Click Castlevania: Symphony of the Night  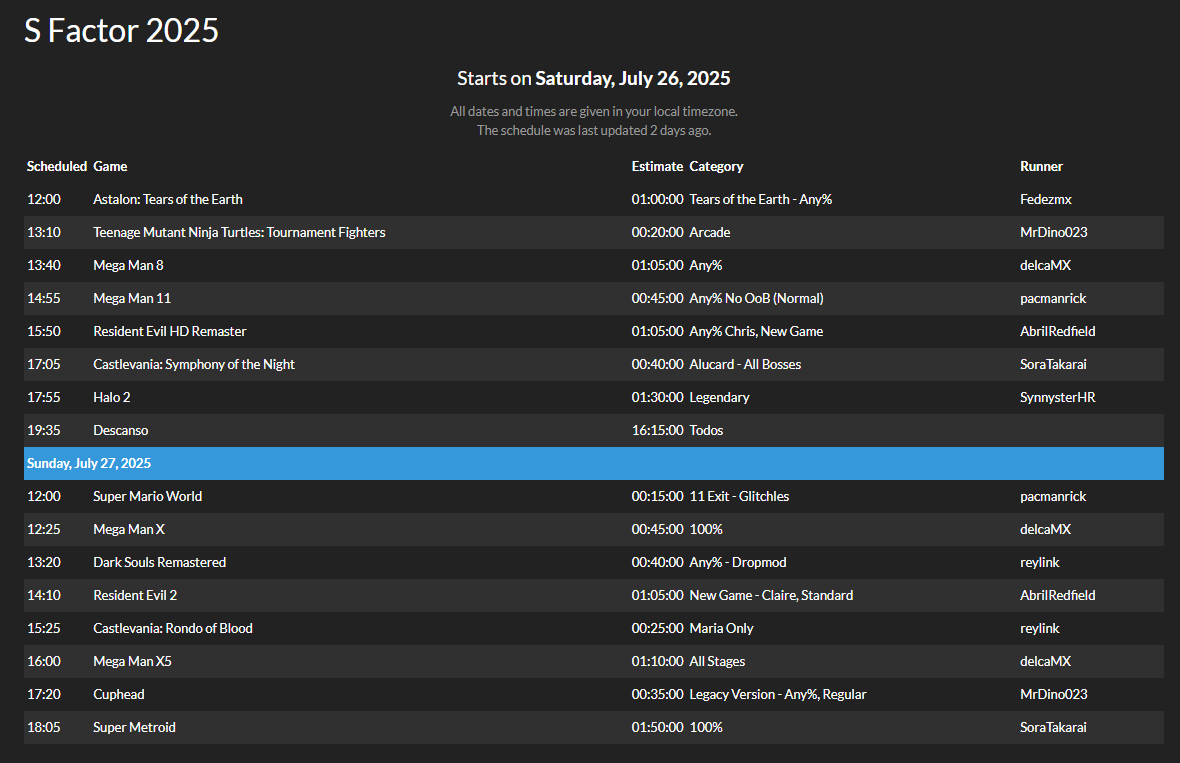click(x=193, y=364)
